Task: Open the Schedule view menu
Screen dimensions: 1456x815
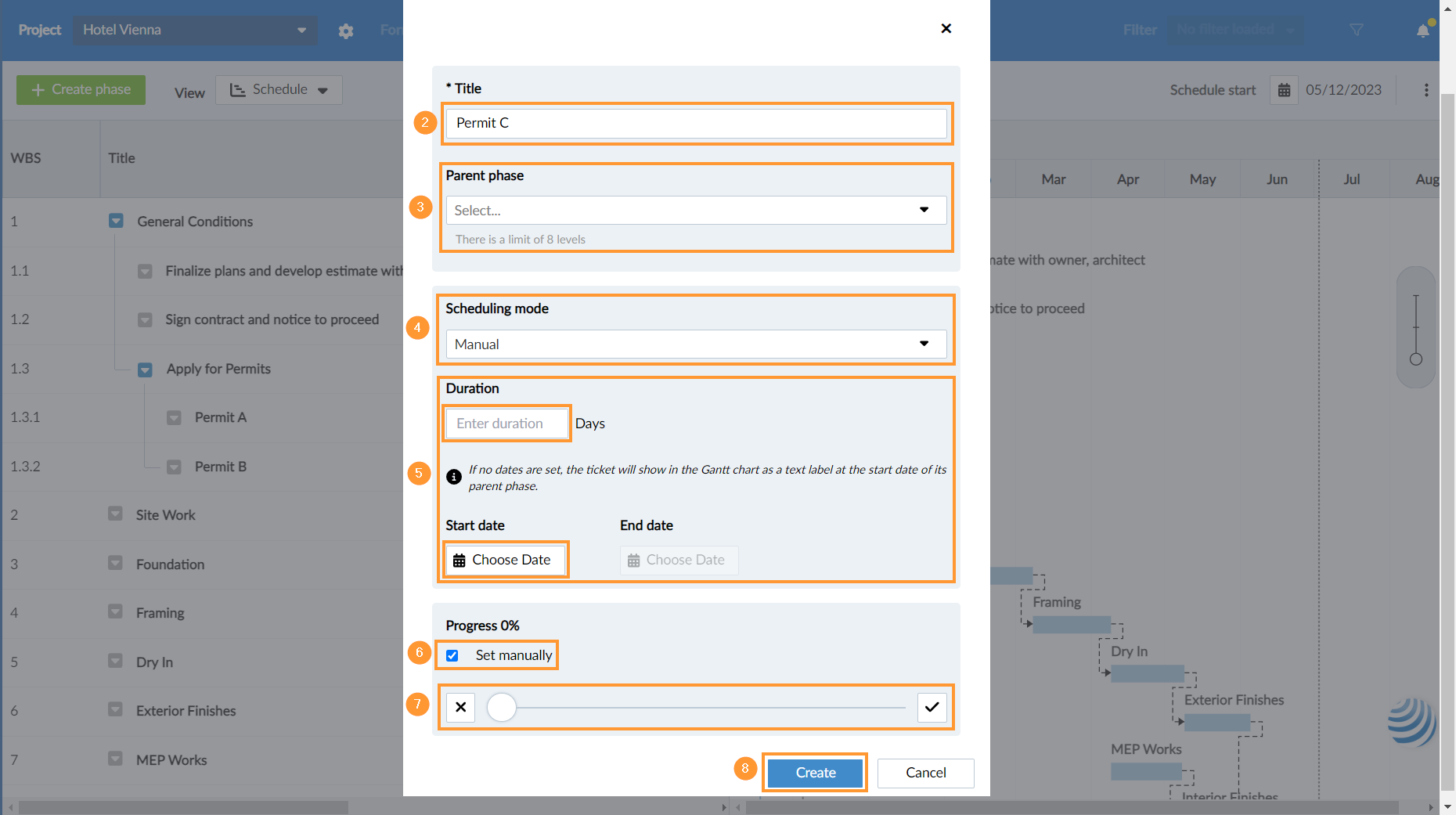Action: 279,90
